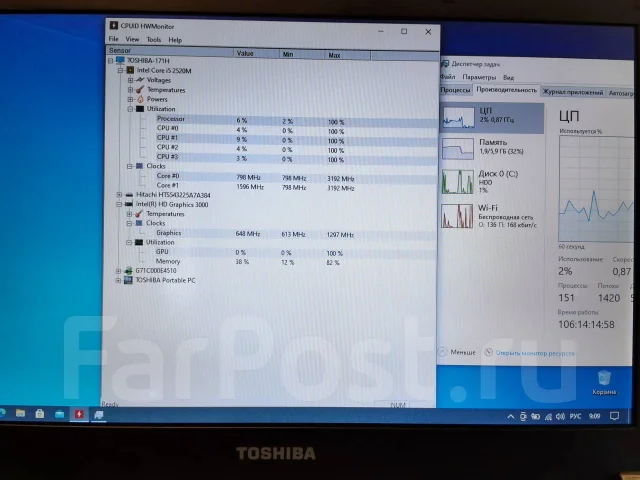
Task: Open the Файл menu in Task Manager
Action: [448, 77]
